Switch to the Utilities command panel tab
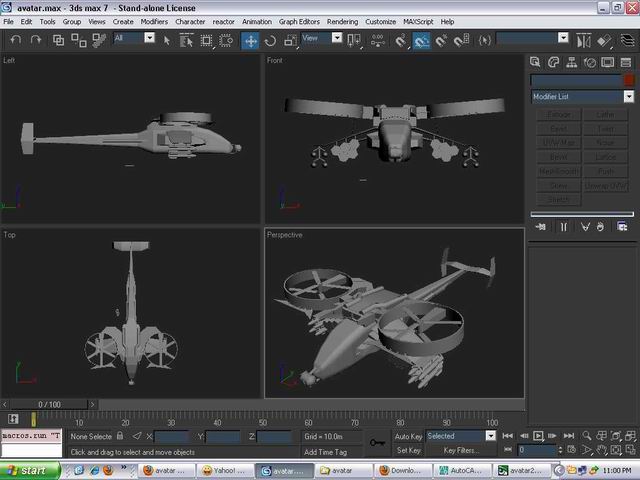The height and width of the screenshot is (480, 640). [626, 62]
